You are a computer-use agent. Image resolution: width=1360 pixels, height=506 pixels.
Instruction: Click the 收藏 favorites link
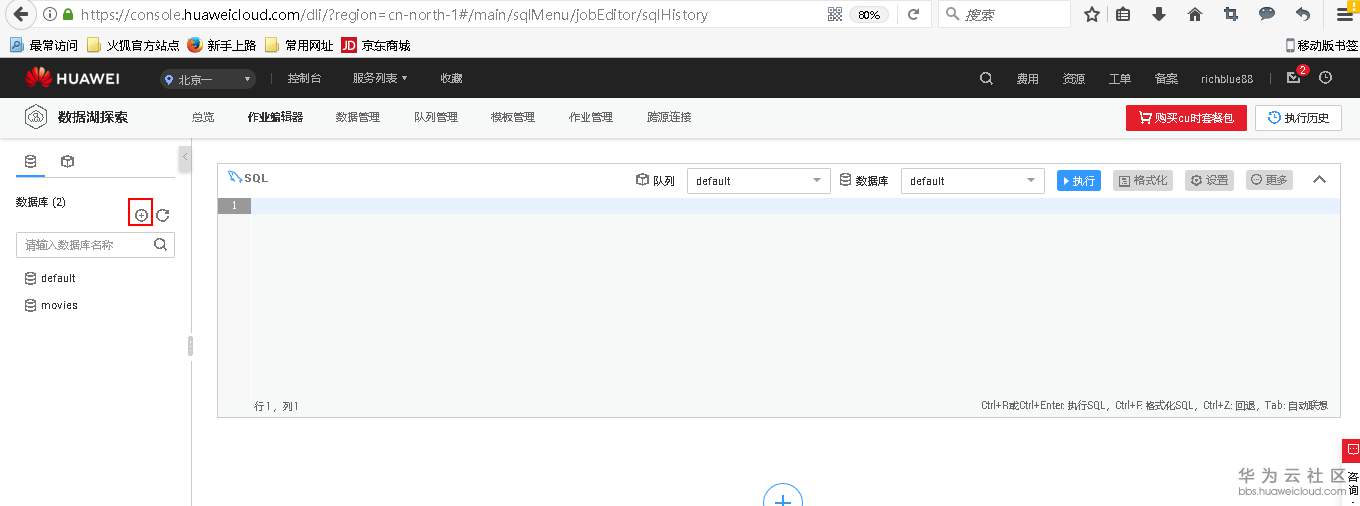click(x=451, y=78)
